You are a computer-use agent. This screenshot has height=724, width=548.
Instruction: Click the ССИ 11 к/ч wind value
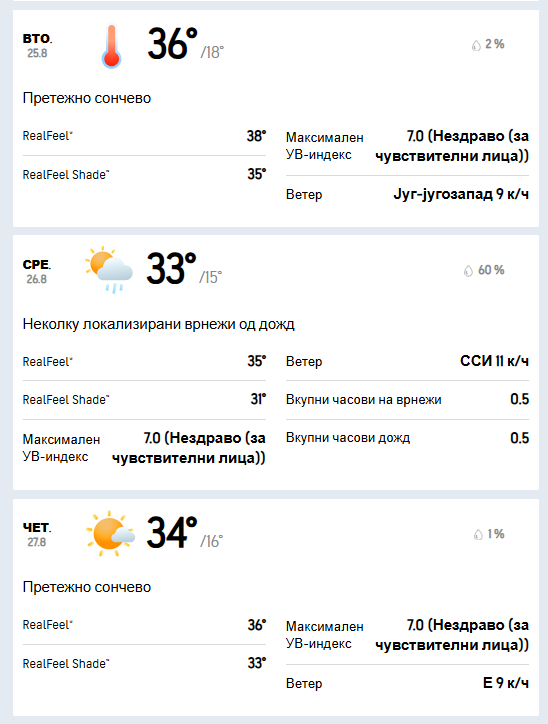494,361
